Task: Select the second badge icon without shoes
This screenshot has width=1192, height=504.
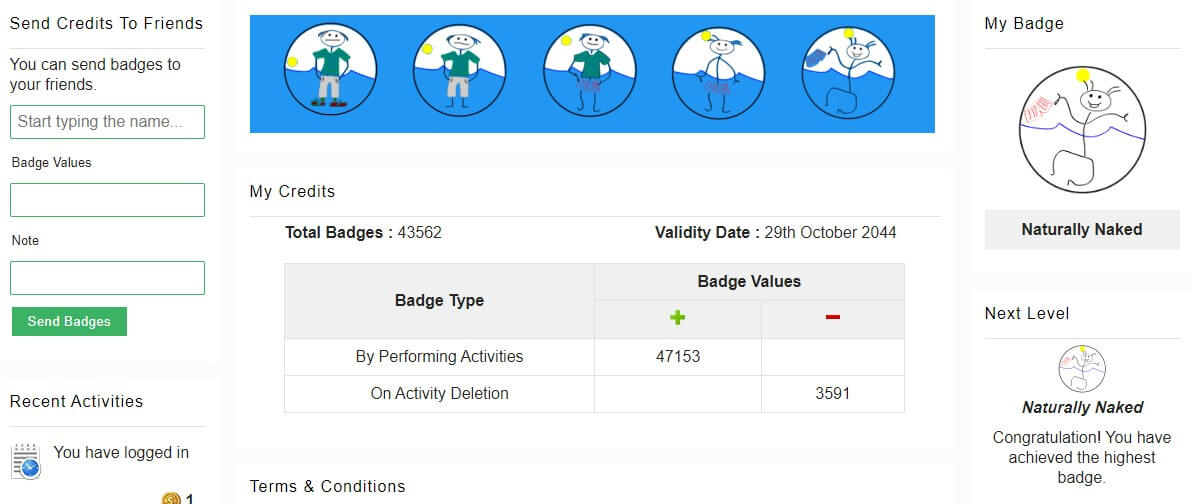Action: click(x=460, y=70)
